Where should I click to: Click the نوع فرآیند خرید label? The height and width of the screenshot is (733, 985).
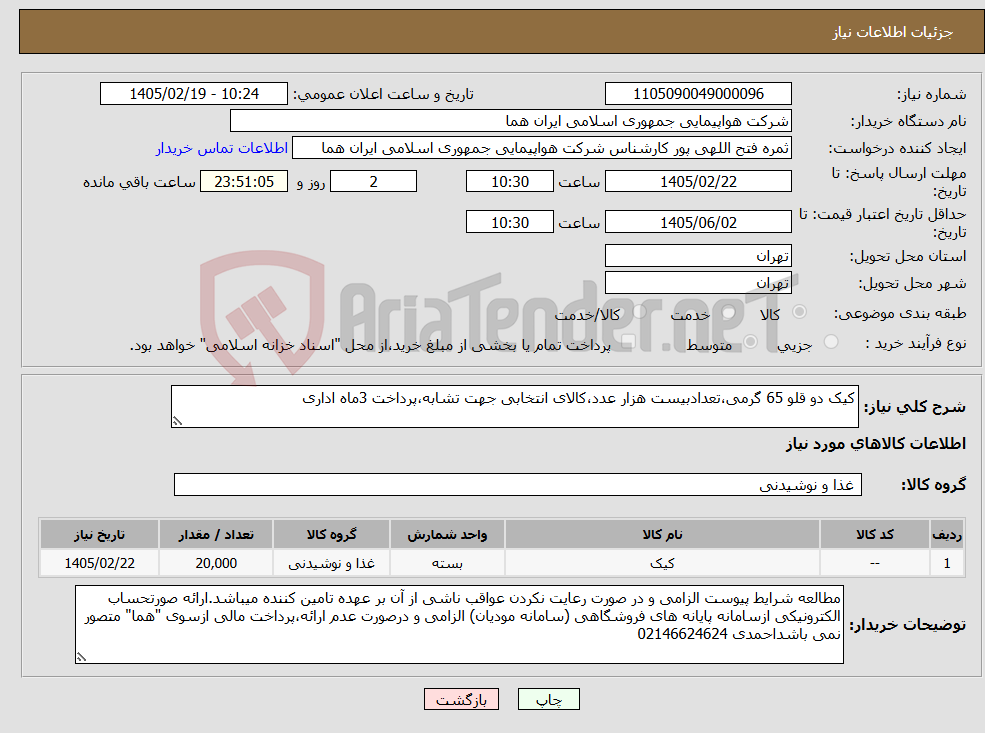click(916, 343)
